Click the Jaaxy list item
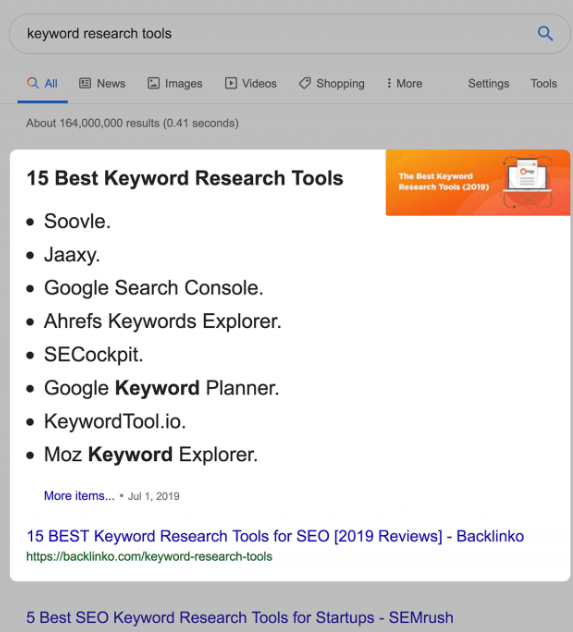Image resolution: width=573 pixels, height=632 pixels. tap(72, 255)
